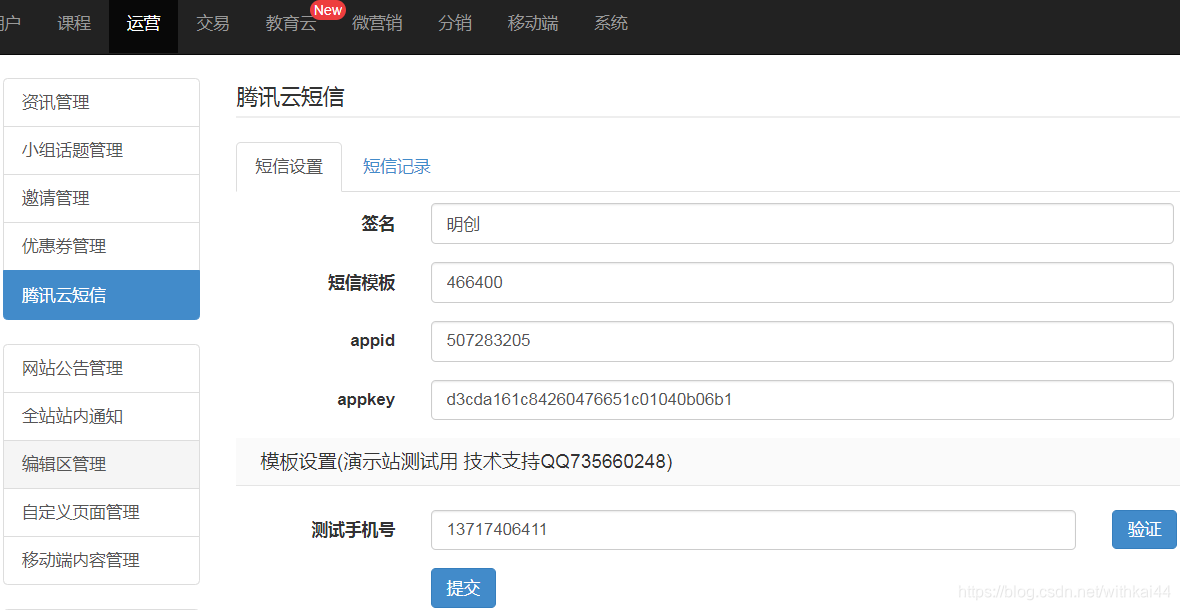
Task: Click the 签名 field label
Action: click(378, 224)
